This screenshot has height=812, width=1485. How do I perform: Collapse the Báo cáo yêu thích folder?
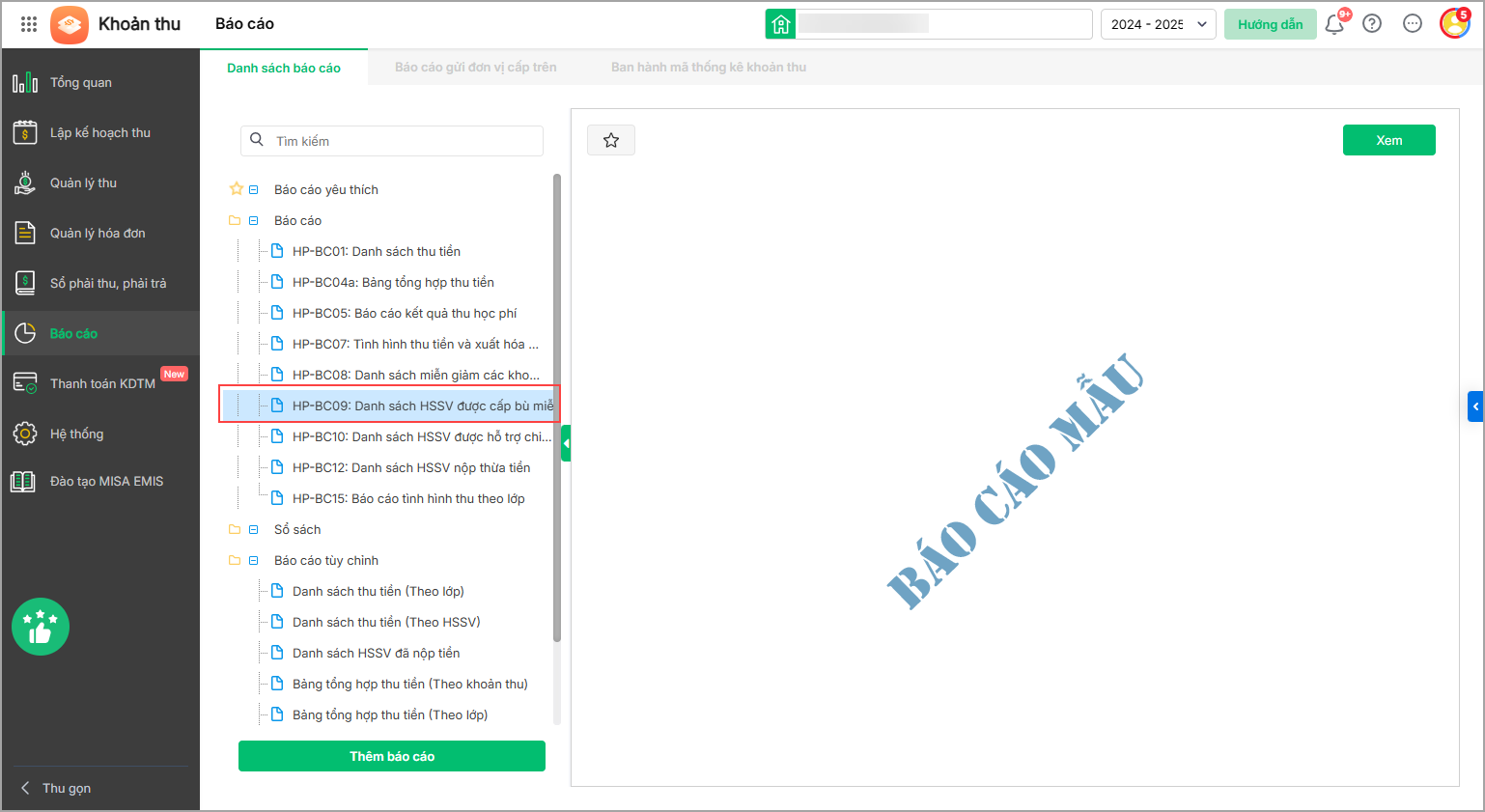pyautogui.click(x=254, y=190)
